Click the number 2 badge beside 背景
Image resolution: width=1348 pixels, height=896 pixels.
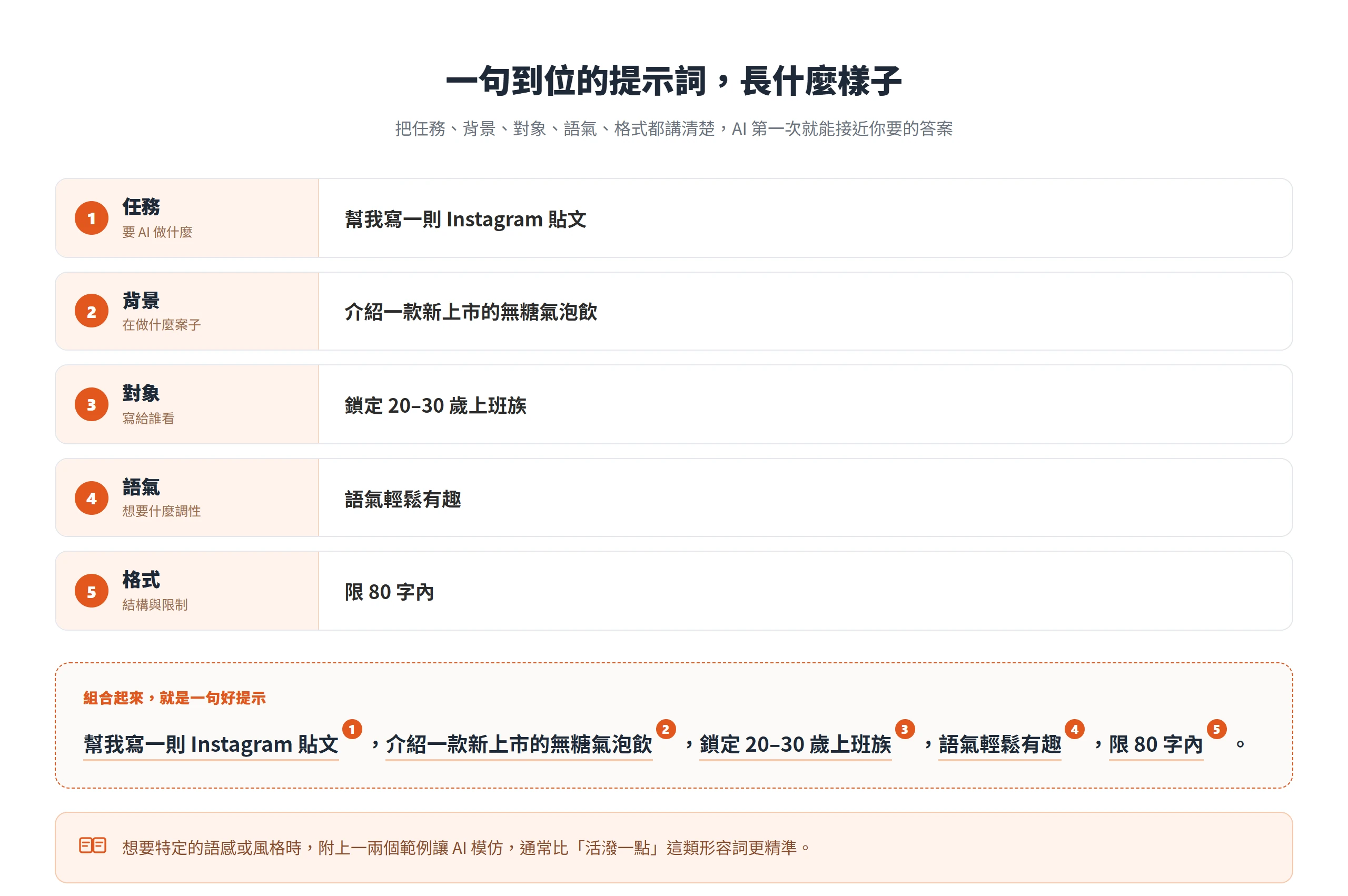[x=92, y=311]
